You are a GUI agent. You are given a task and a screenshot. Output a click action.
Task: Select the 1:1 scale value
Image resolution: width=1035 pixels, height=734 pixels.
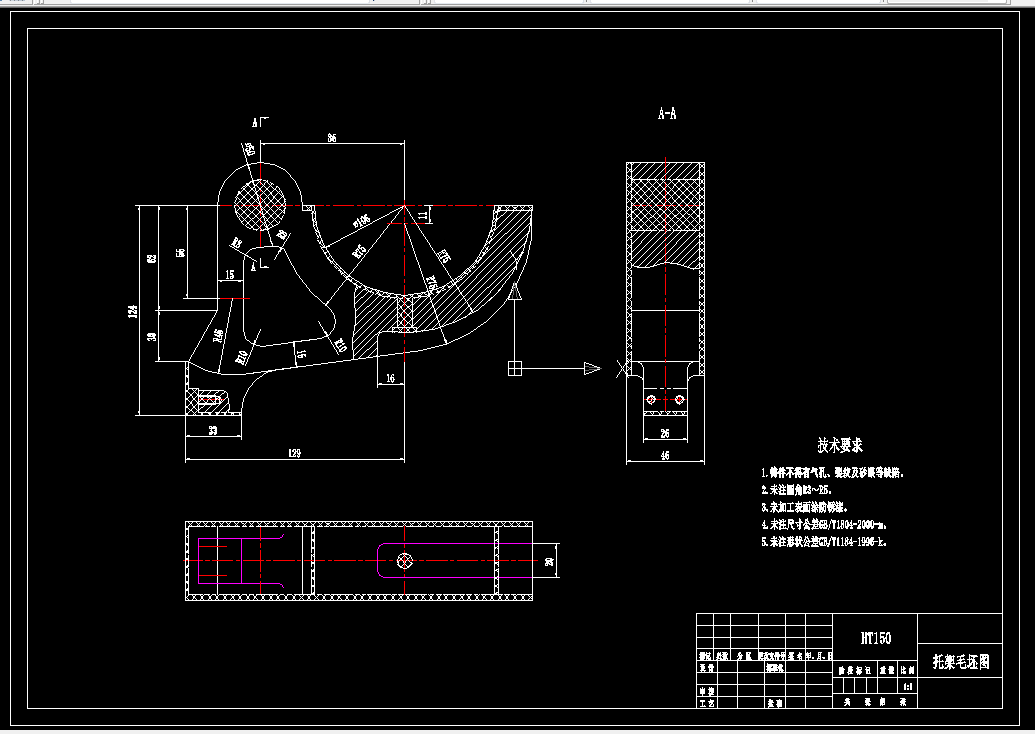[x=908, y=686]
